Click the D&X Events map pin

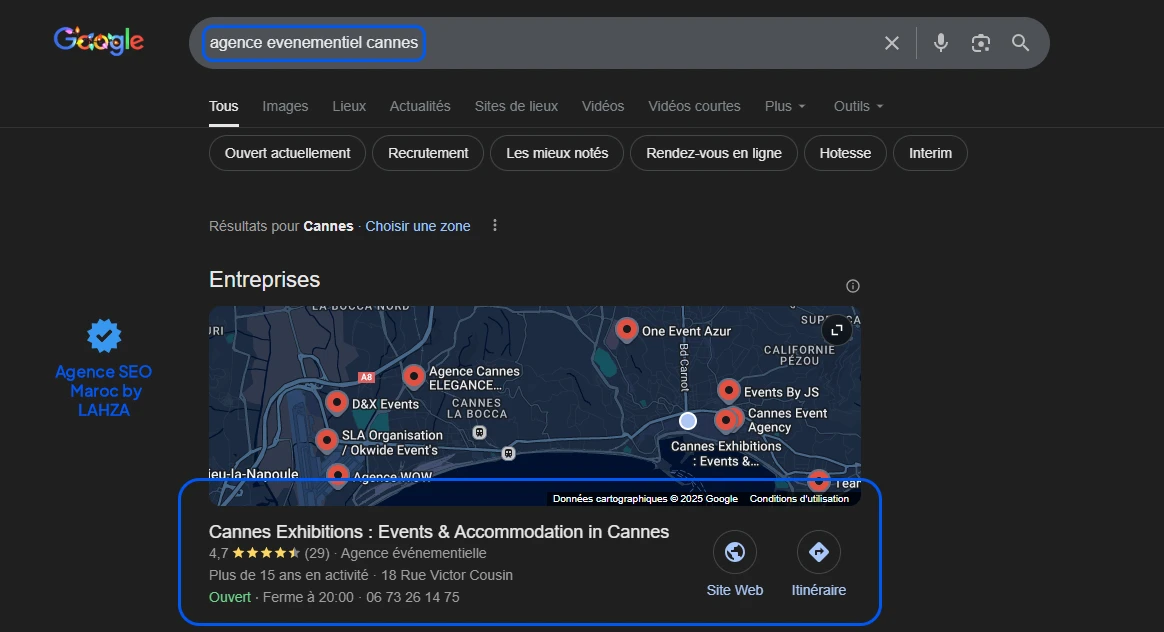tap(336, 403)
